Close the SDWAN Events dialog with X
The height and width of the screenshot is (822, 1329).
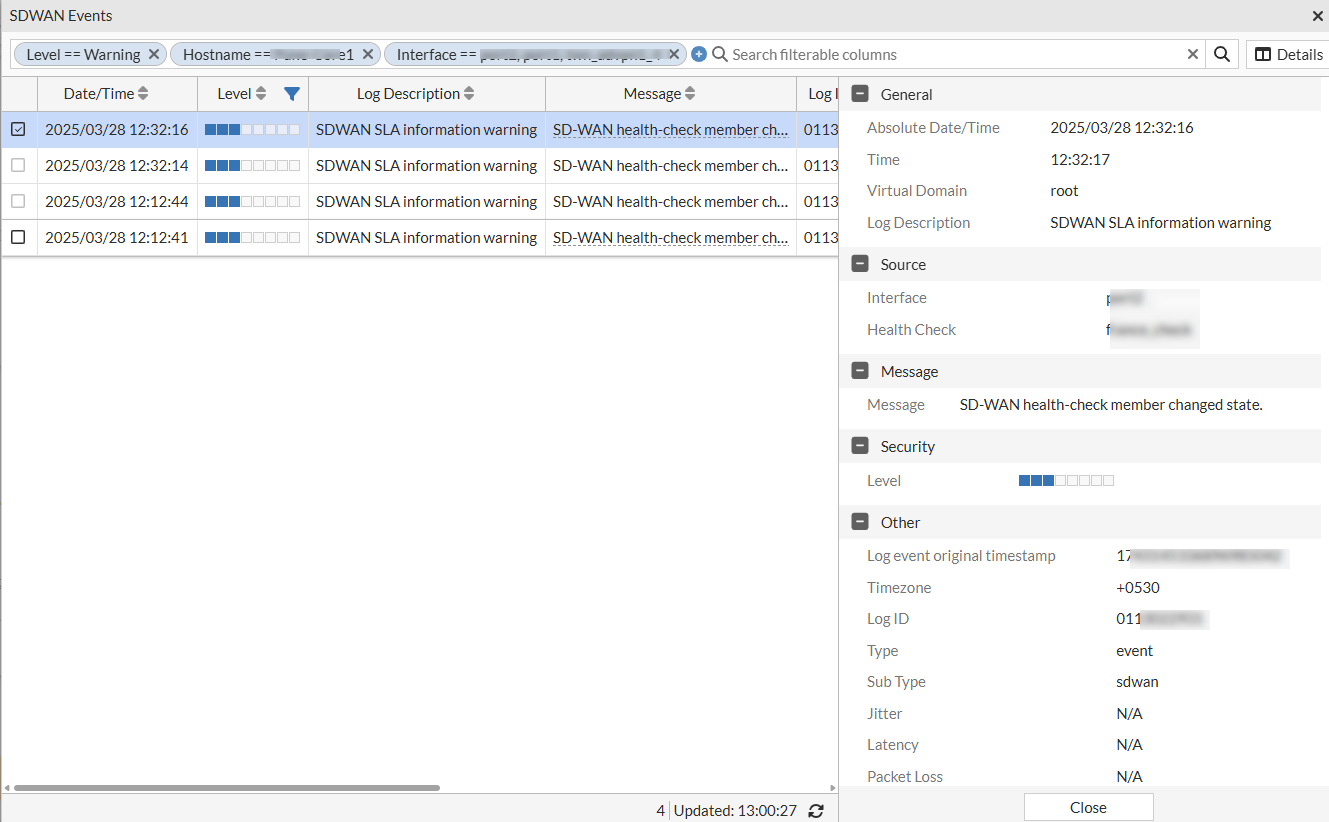coord(1318,16)
